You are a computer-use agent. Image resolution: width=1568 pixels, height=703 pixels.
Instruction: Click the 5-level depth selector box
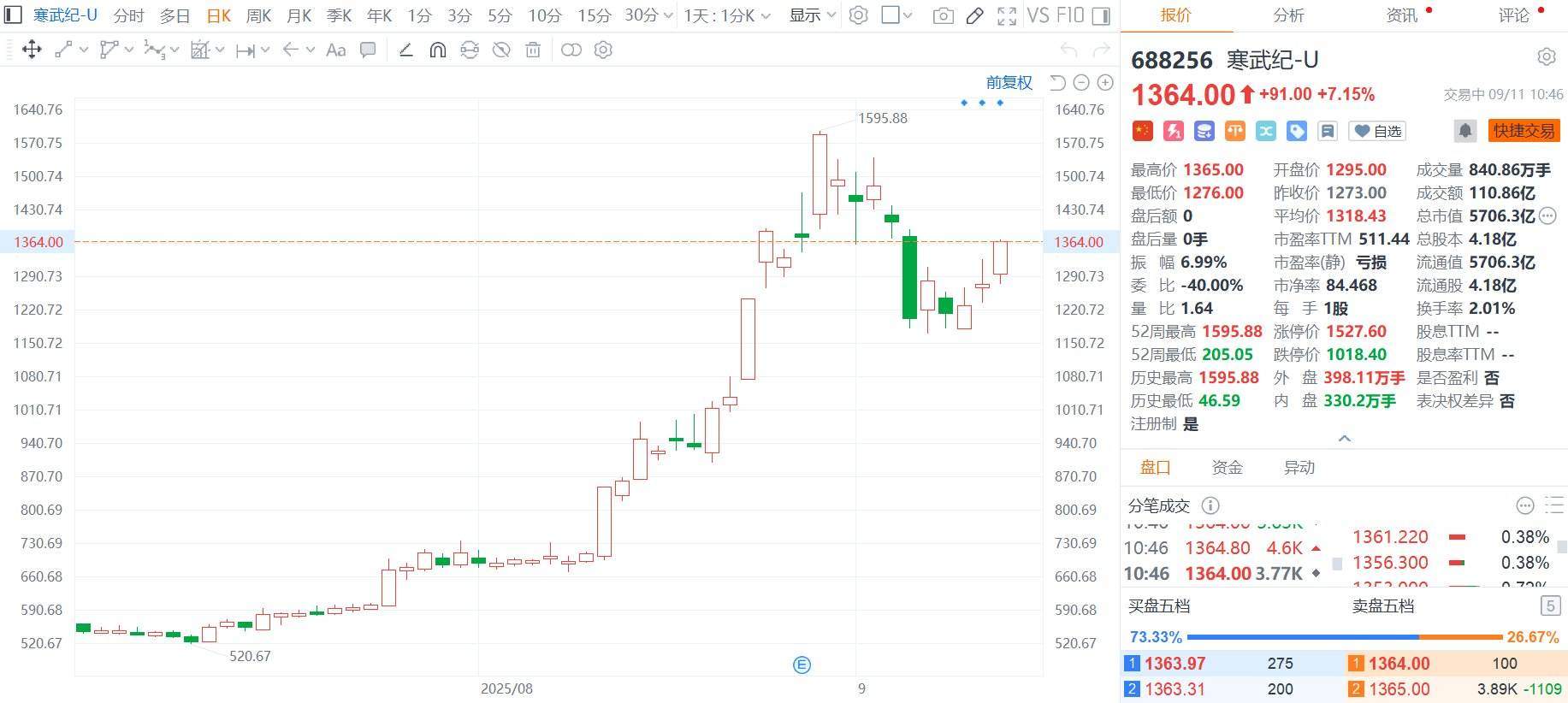(x=1549, y=606)
